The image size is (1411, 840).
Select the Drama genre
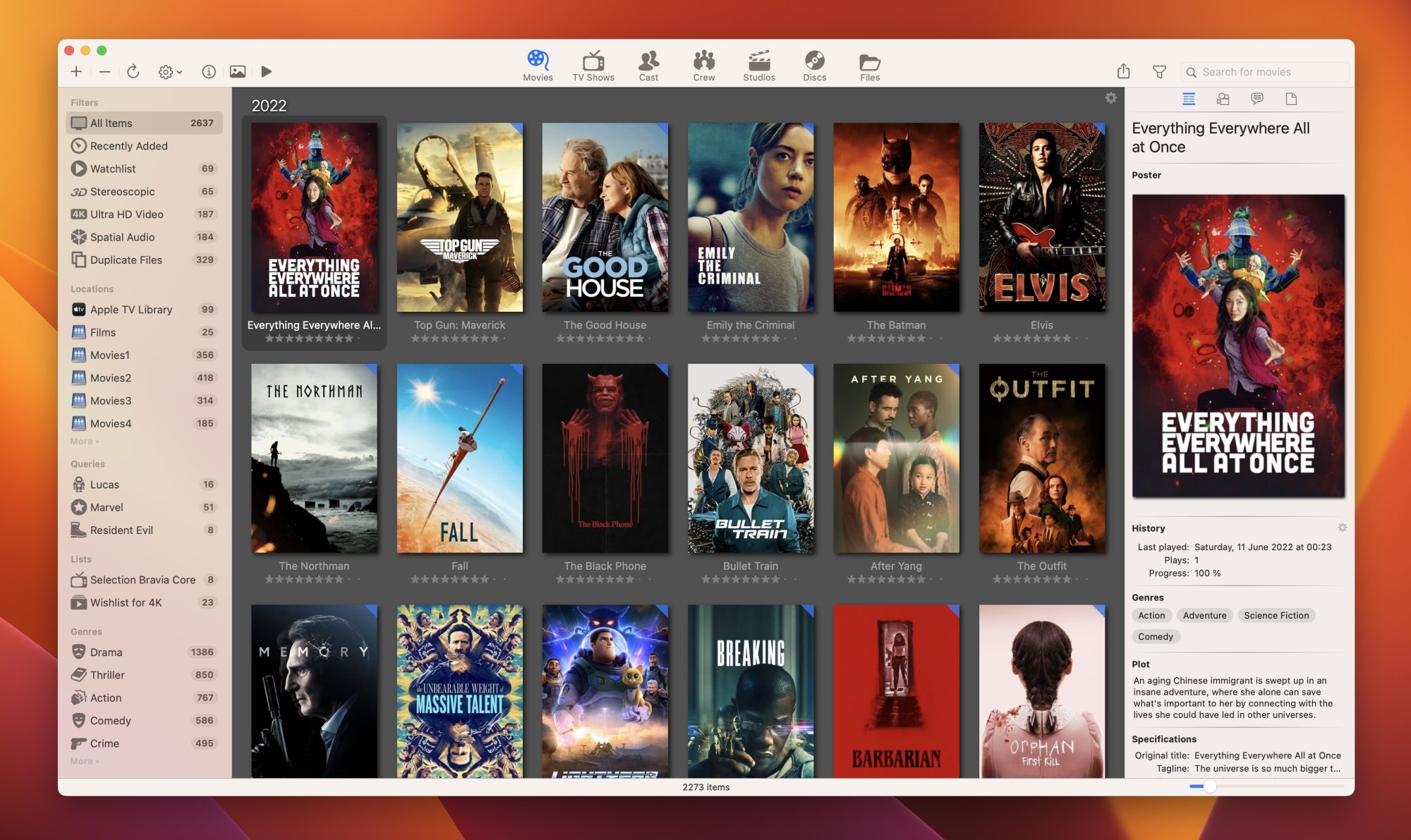[144, 652]
